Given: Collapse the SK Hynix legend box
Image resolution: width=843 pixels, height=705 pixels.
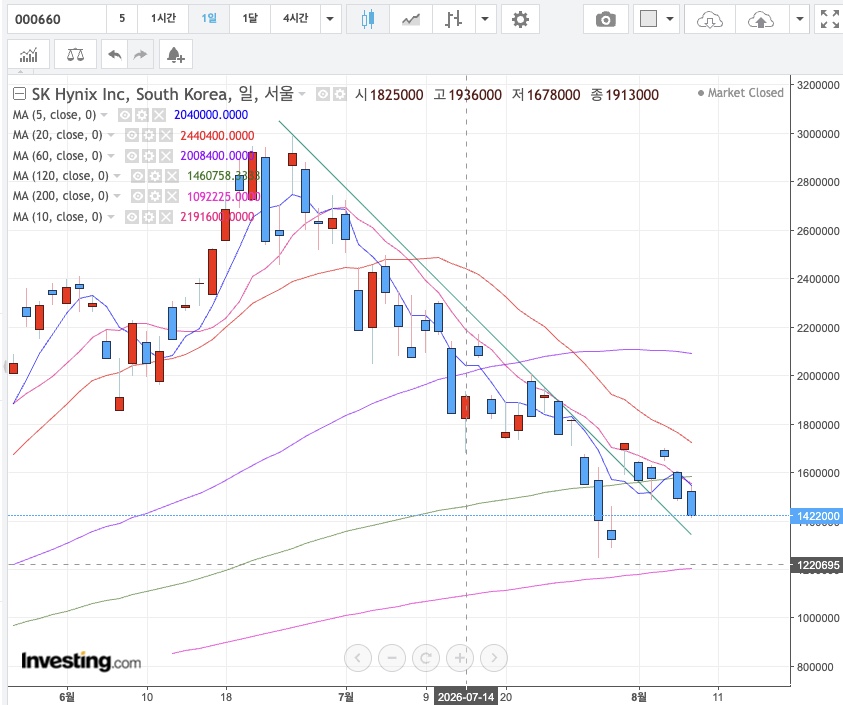Looking at the screenshot, I should click(x=19, y=94).
